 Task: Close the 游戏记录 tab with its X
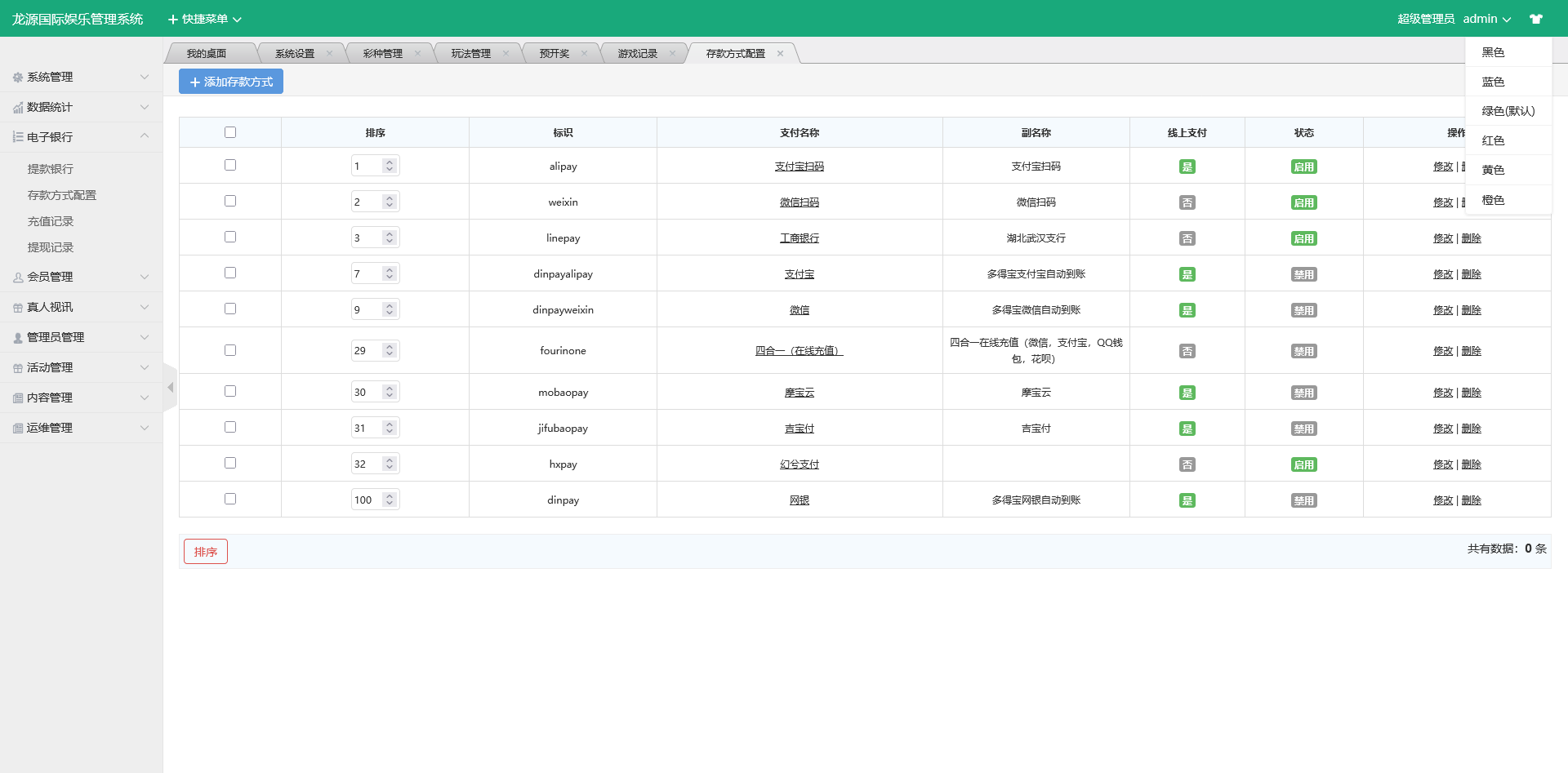tap(672, 54)
